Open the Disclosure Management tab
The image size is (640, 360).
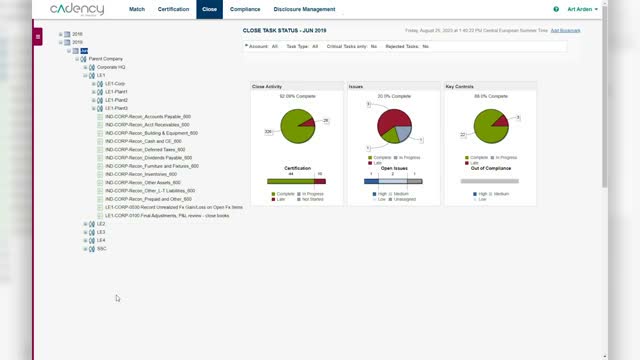tap(304, 9)
